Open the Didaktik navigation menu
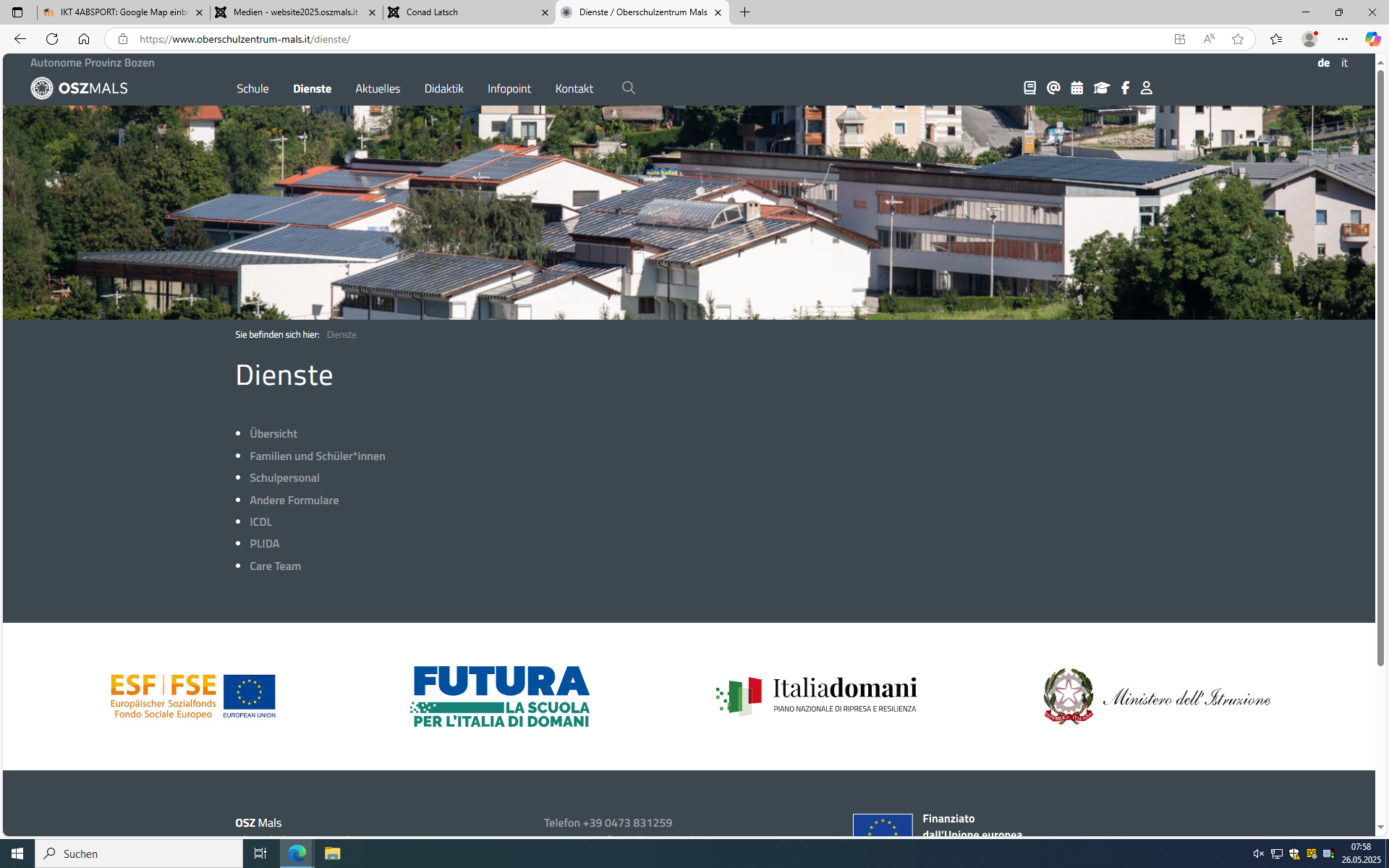The width and height of the screenshot is (1389, 868). [443, 88]
